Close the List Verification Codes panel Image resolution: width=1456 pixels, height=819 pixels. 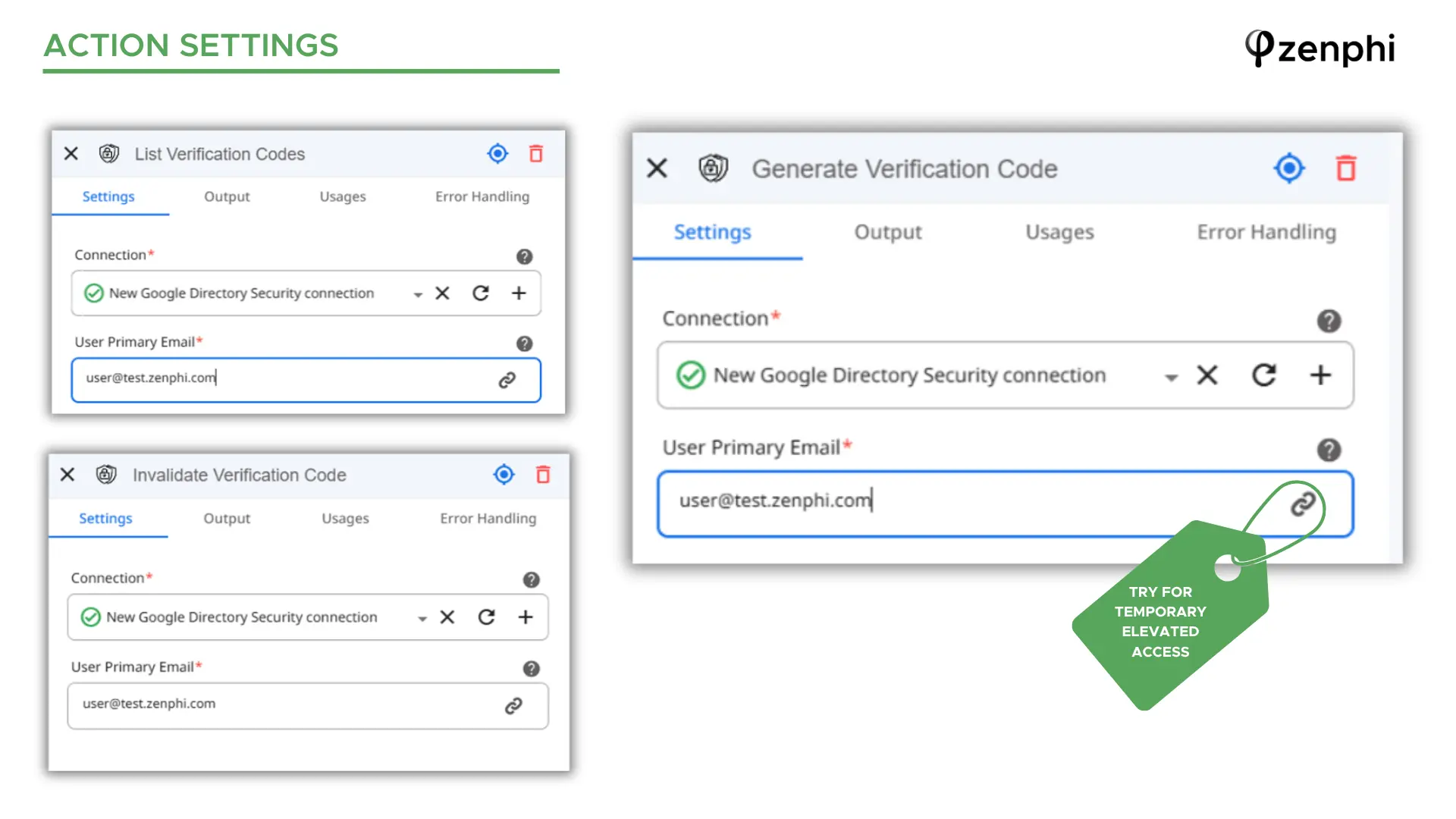[71, 154]
